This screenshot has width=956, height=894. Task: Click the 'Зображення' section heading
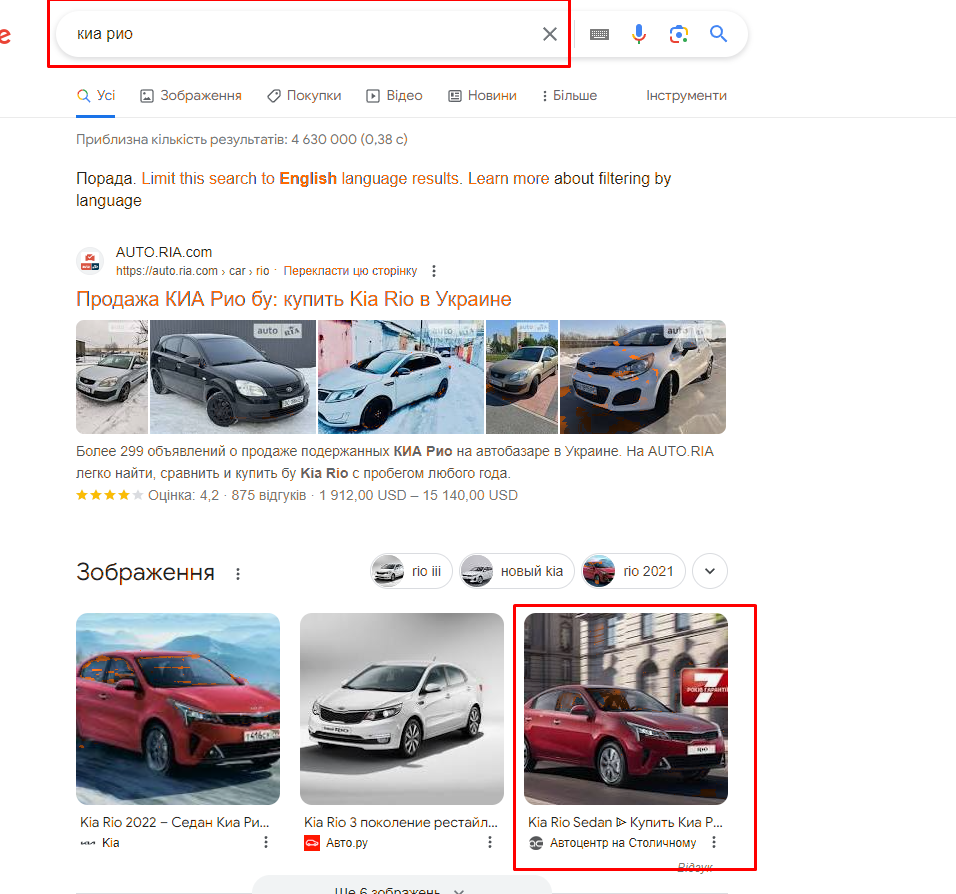point(145,573)
